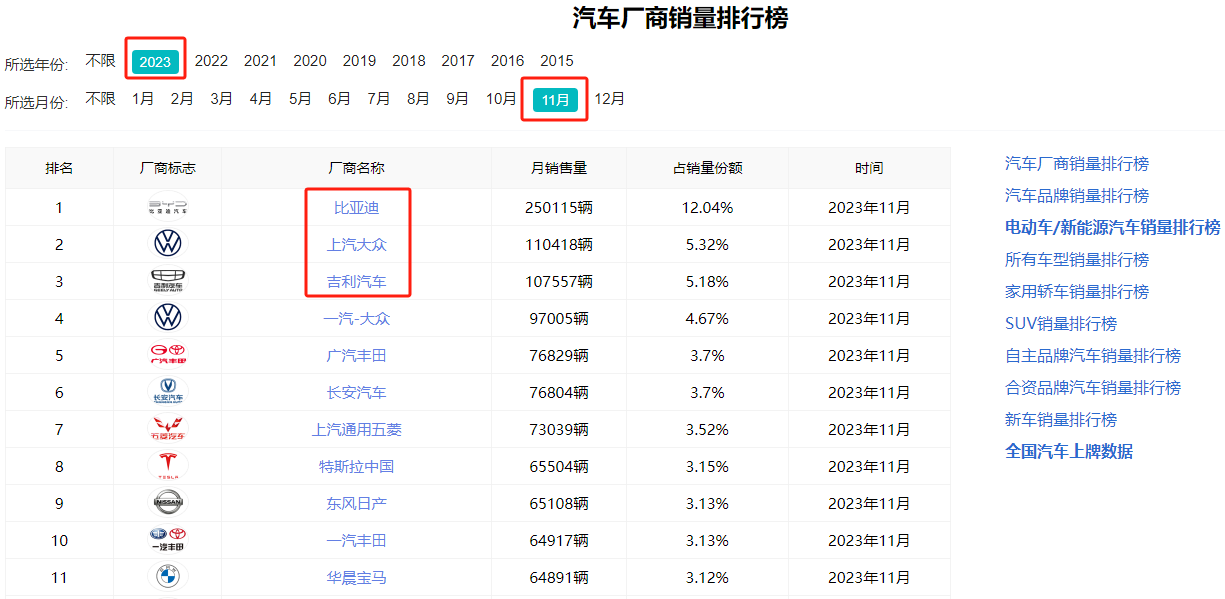Open 电动车/新能源汽车销量排行榜 link

pyautogui.click(x=1112, y=228)
